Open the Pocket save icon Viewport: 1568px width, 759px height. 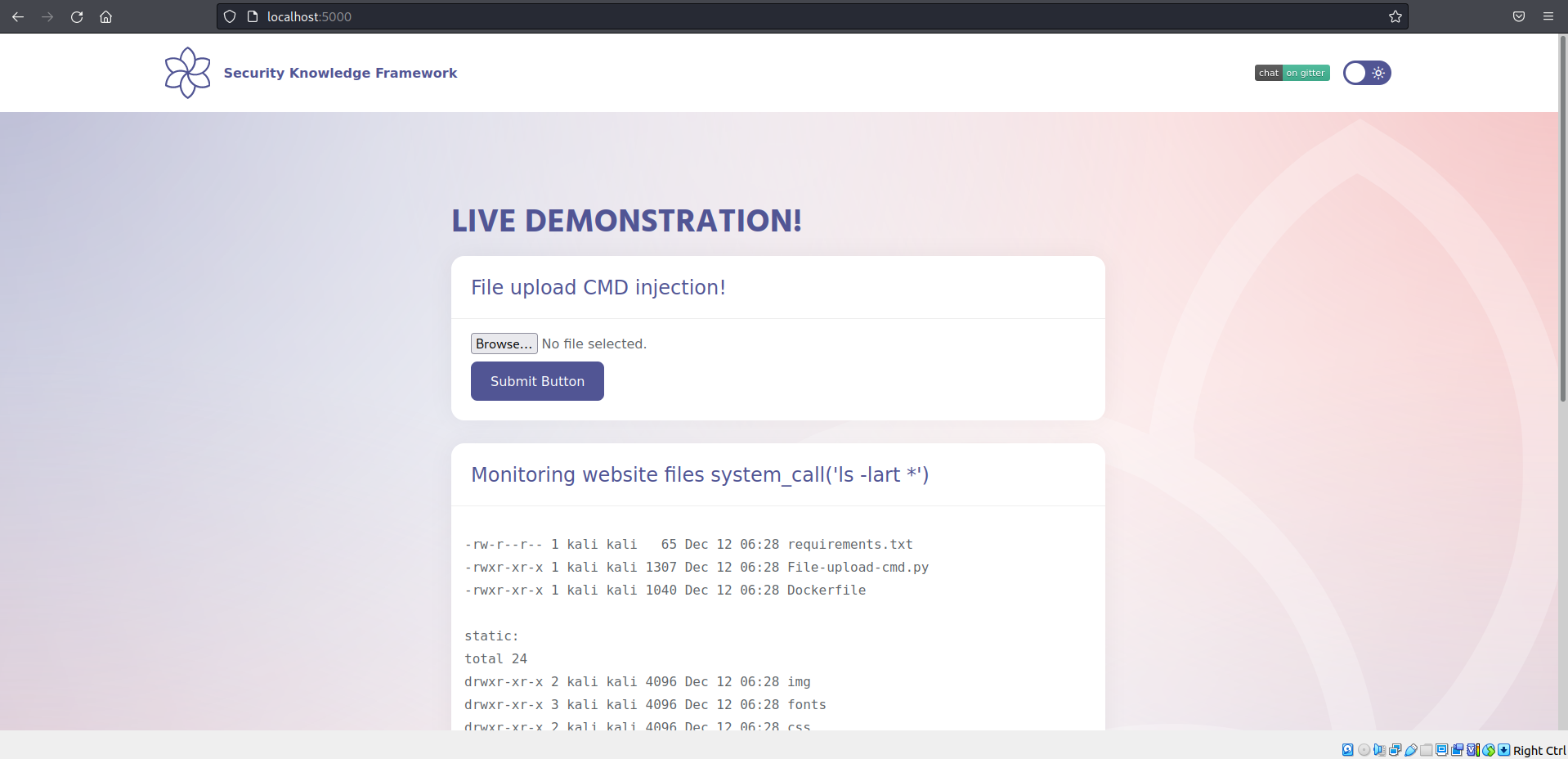[x=1518, y=16]
